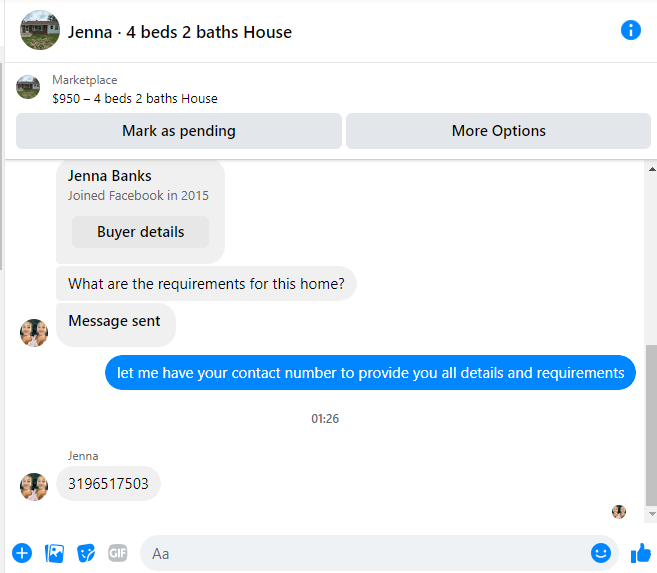Image resolution: width=657 pixels, height=573 pixels.
Task: Open the small Marketplace listing thumbnail
Action: 28,87
